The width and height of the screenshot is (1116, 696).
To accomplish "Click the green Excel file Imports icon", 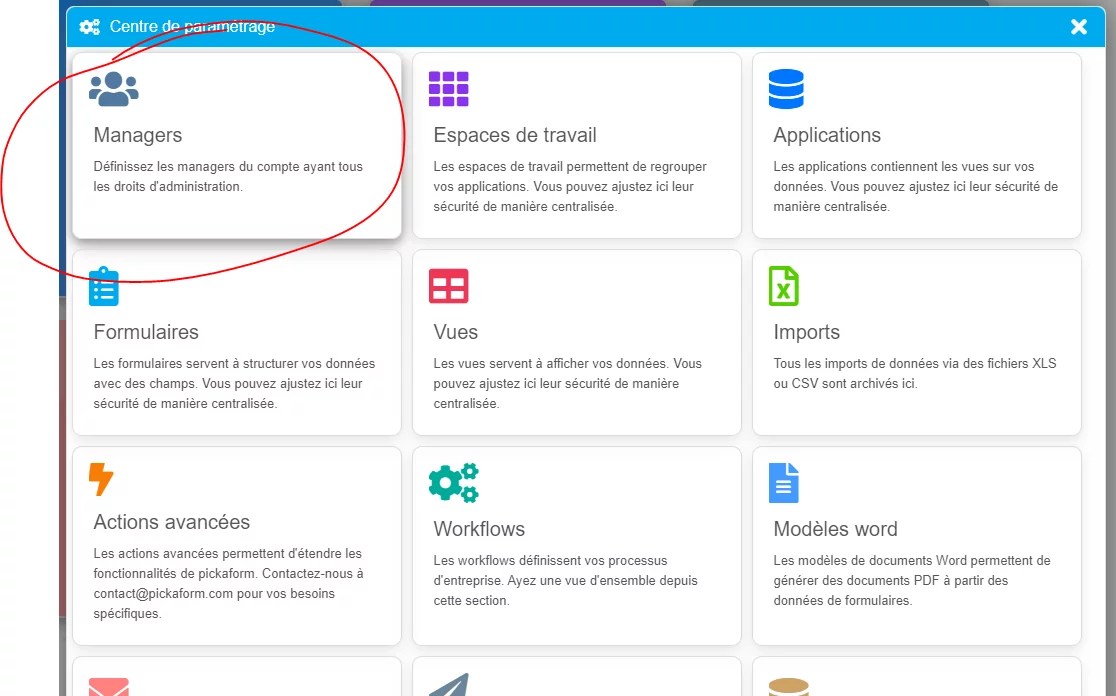I will point(784,286).
